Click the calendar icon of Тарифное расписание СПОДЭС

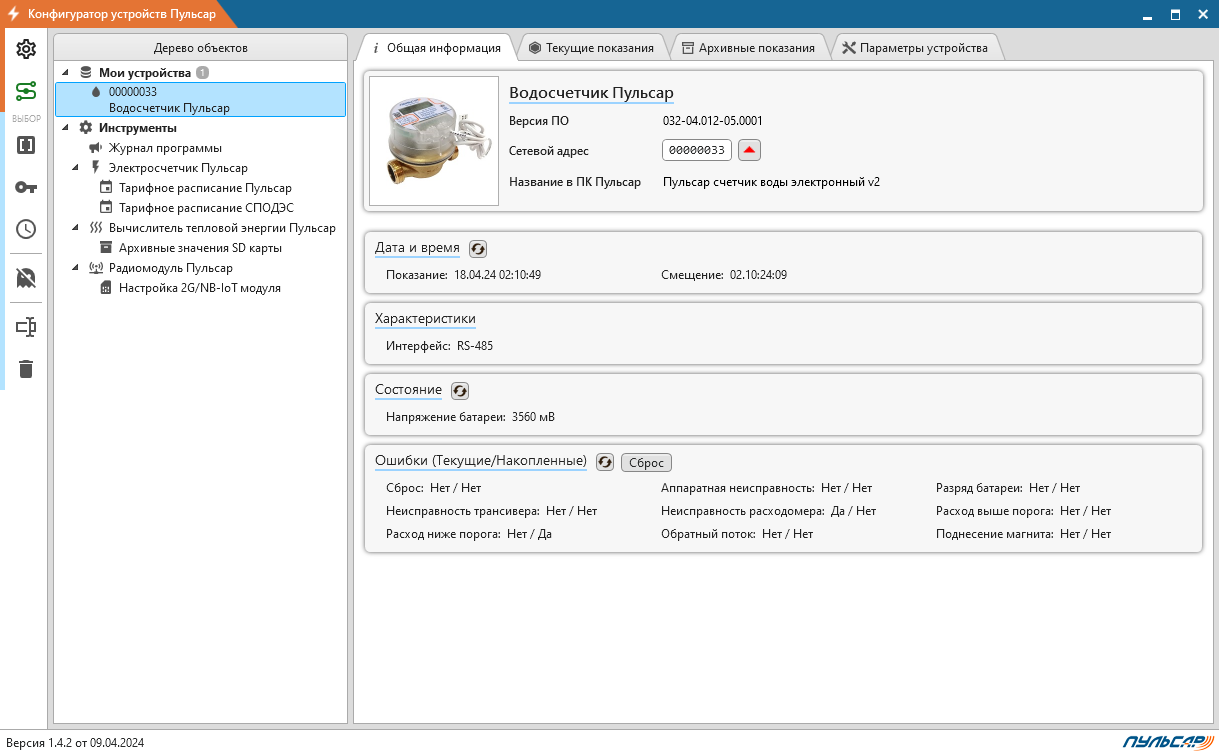coord(106,208)
